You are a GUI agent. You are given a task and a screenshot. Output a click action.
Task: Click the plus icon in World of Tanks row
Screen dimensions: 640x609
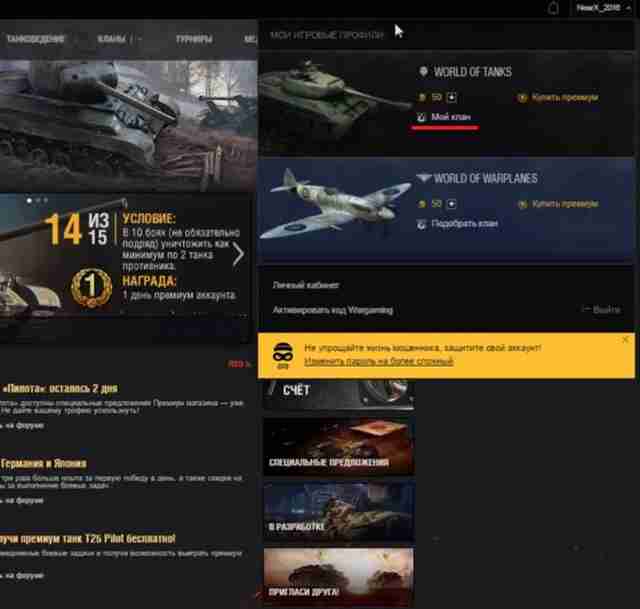click(x=451, y=97)
